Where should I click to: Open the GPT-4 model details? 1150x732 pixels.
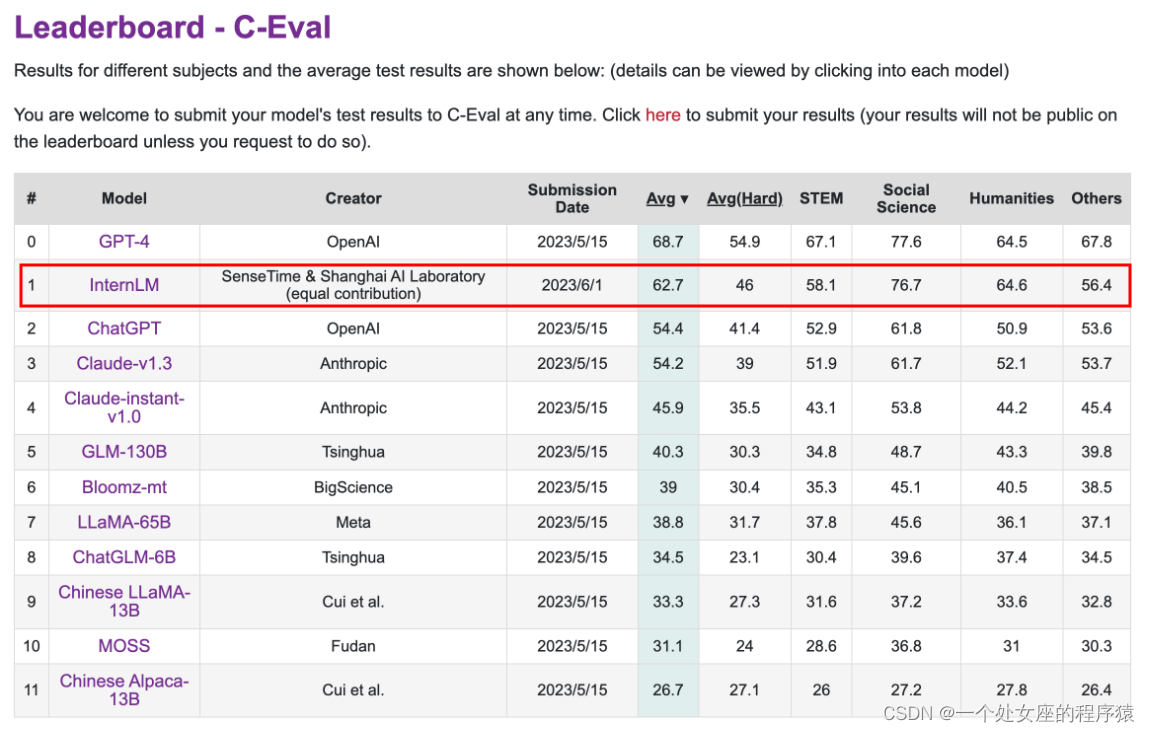(124, 241)
